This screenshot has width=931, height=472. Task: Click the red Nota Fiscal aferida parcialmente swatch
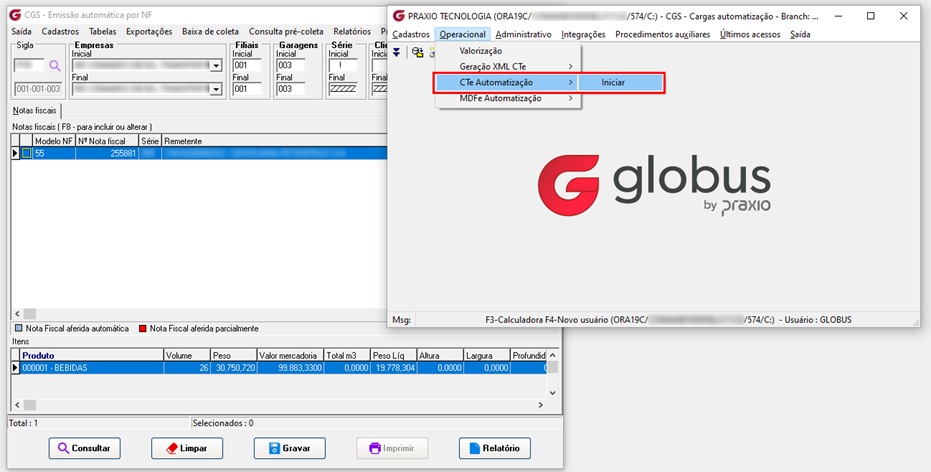click(142, 328)
